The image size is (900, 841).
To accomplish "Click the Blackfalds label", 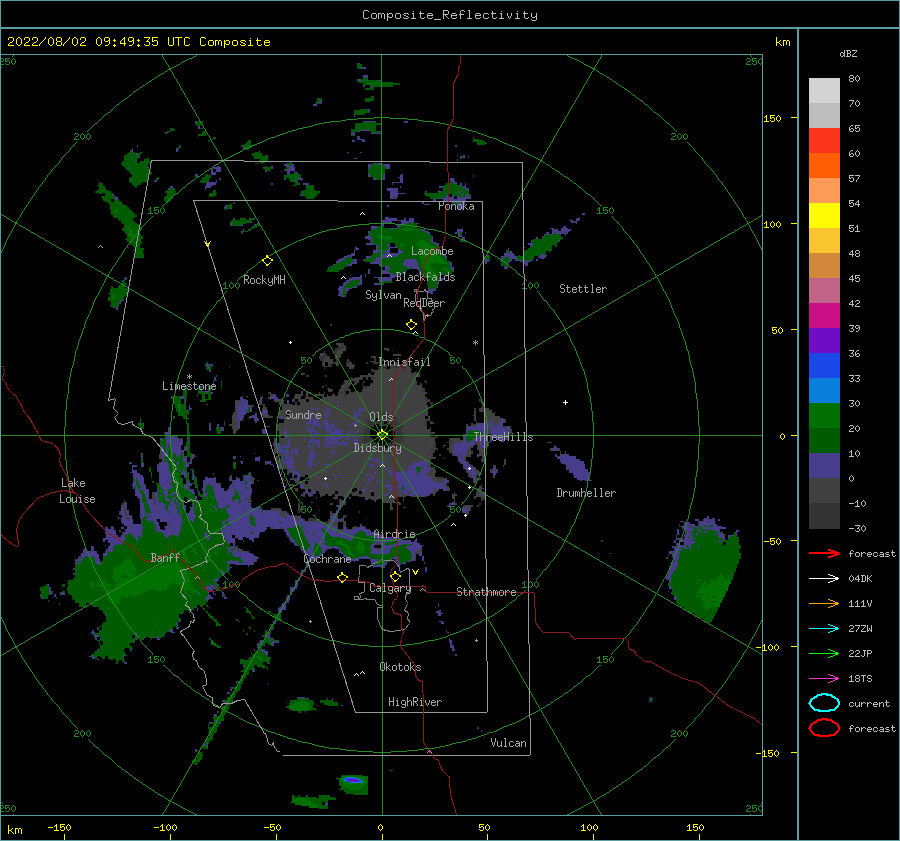I will pyautogui.click(x=425, y=277).
